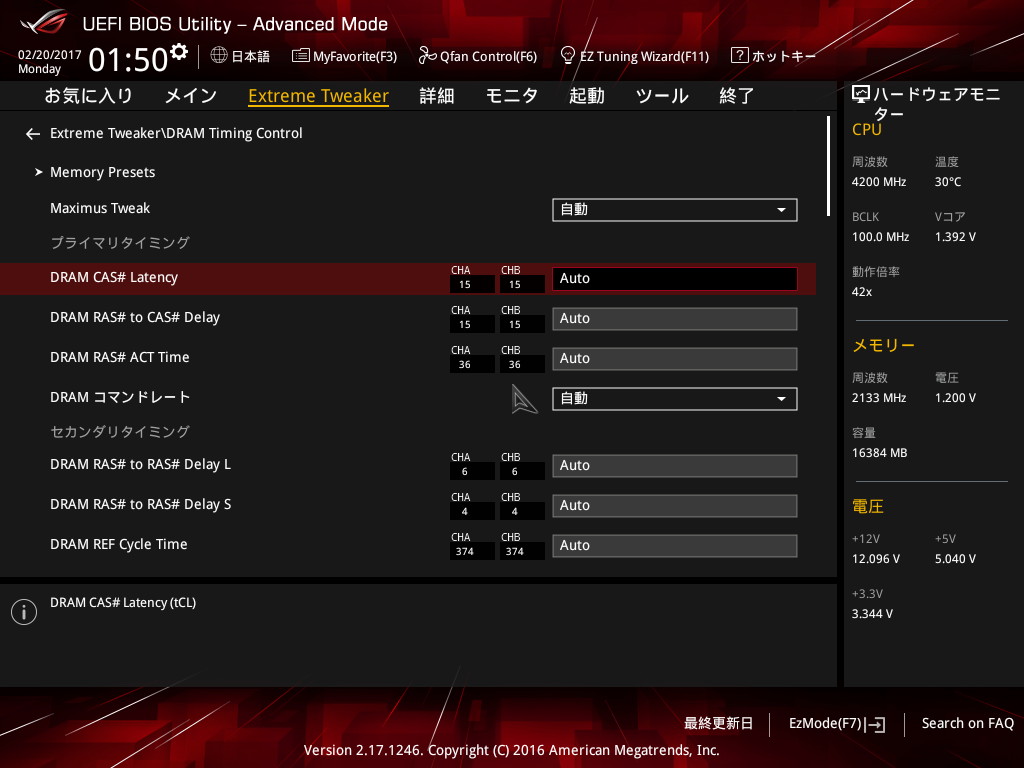Click the hardware monitor screen icon
Screen dimensions: 1024x768
pos(861,95)
